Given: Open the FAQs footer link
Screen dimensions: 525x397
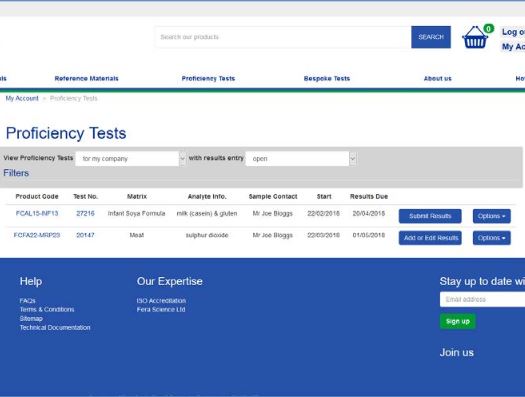Looking at the screenshot, I should coord(27,301).
